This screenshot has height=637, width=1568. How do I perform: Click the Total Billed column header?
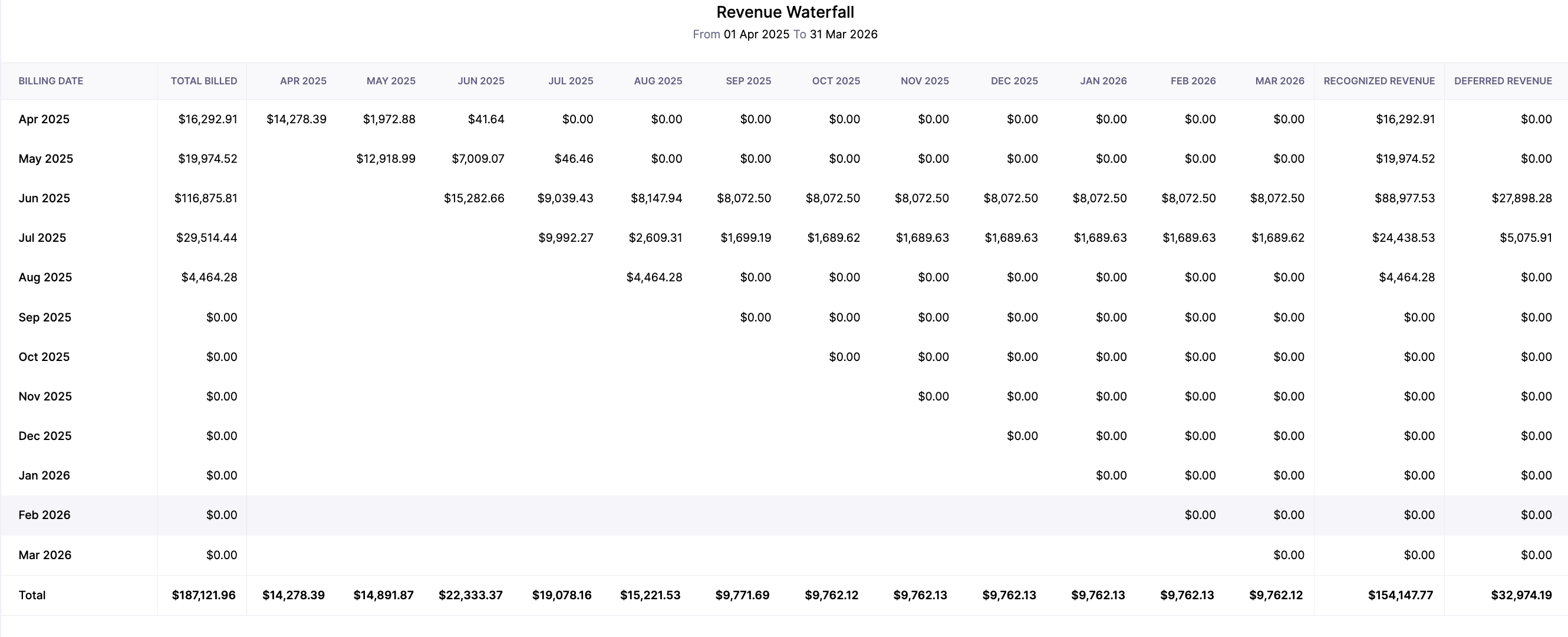pyautogui.click(x=203, y=81)
